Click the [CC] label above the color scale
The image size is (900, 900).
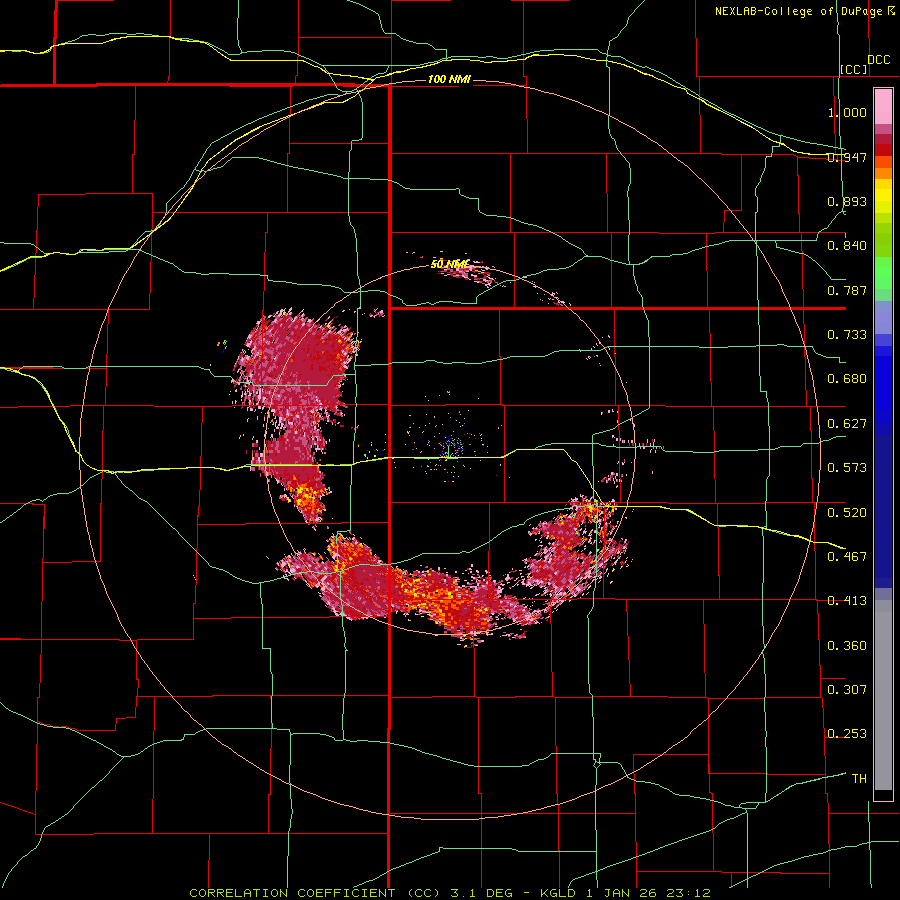point(854,69)
